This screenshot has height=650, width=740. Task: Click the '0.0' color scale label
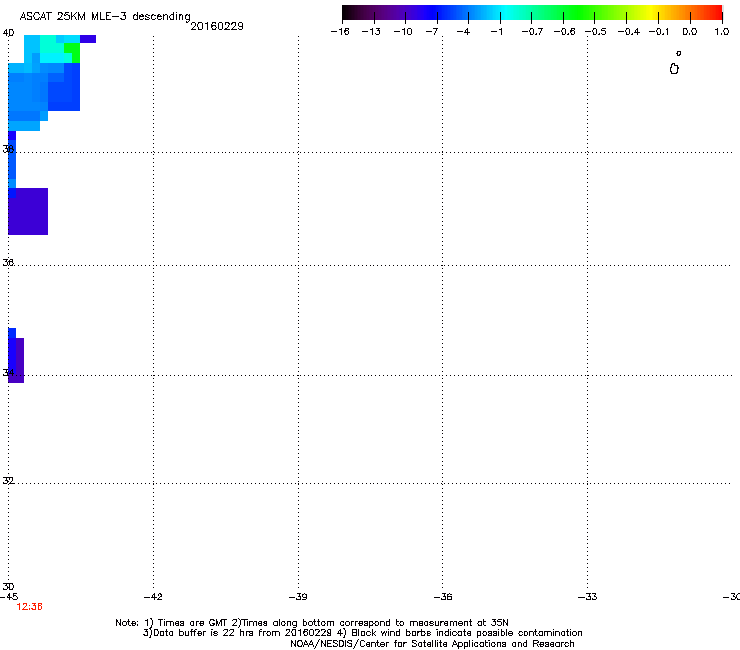click(x=690, y=32)
